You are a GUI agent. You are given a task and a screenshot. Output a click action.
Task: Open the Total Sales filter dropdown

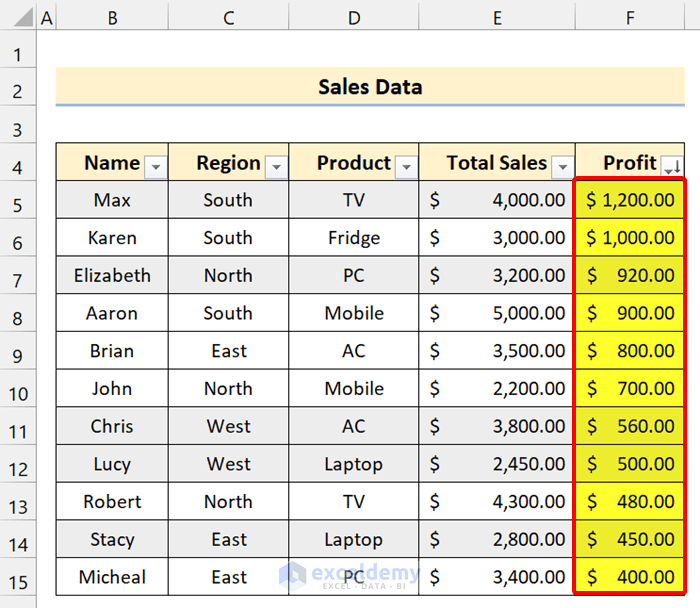(x=563, y=167)
